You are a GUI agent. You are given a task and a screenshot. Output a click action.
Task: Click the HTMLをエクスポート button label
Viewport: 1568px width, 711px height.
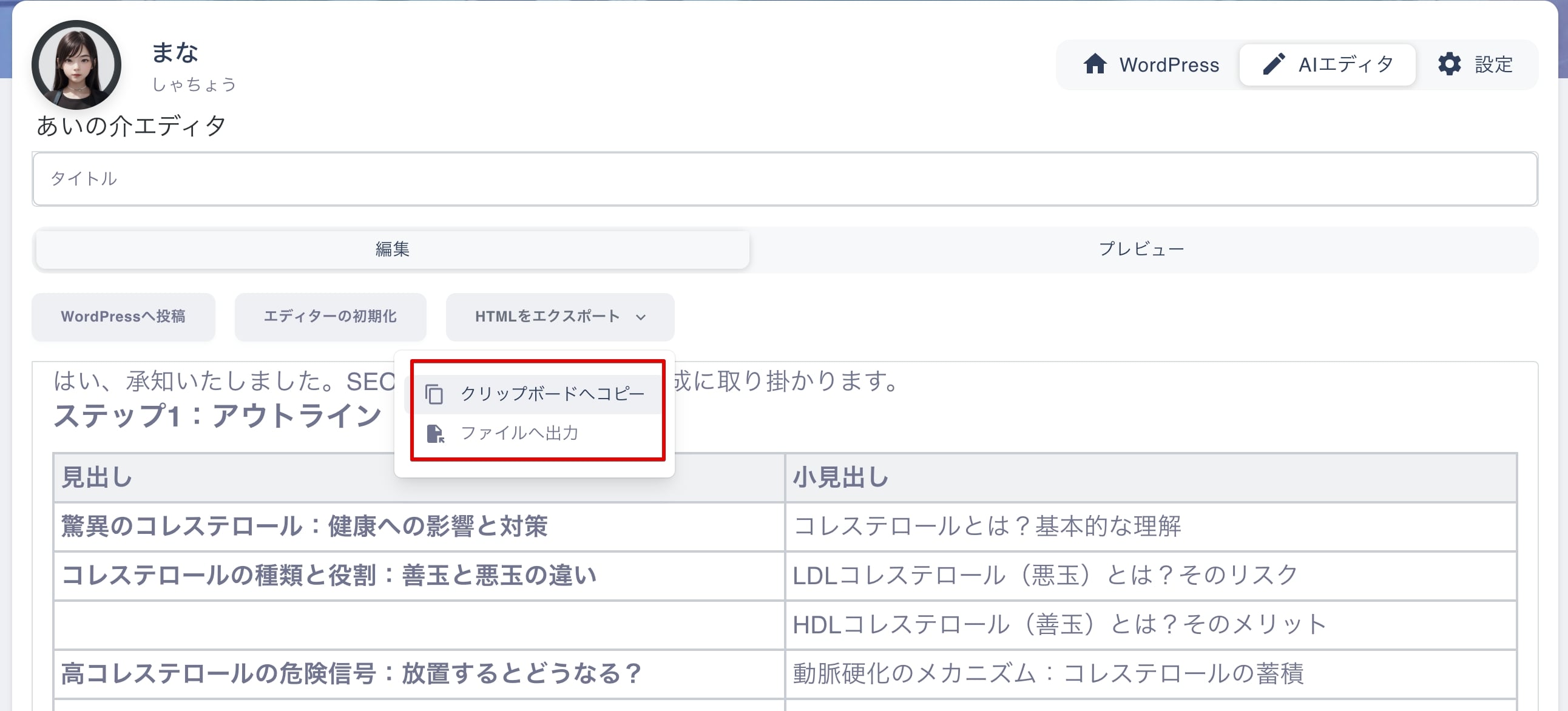[x=547, y=317]
